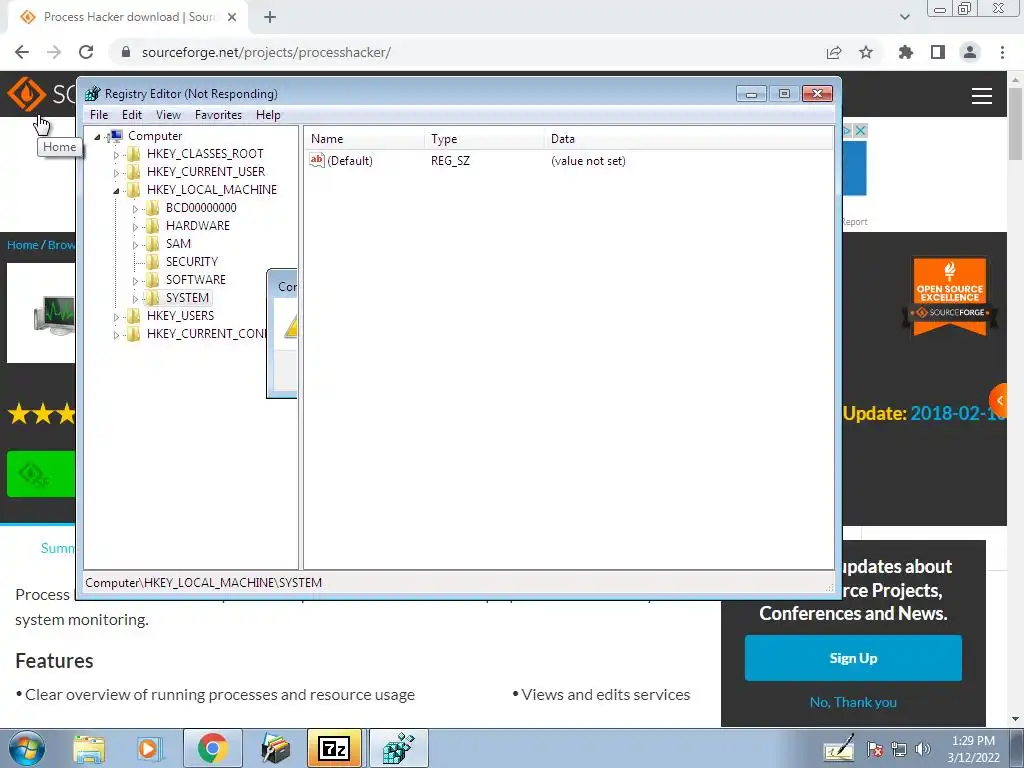Open the Windows Start menu
This screenshot has height=768, width=1024.
(x=27, y=748)
